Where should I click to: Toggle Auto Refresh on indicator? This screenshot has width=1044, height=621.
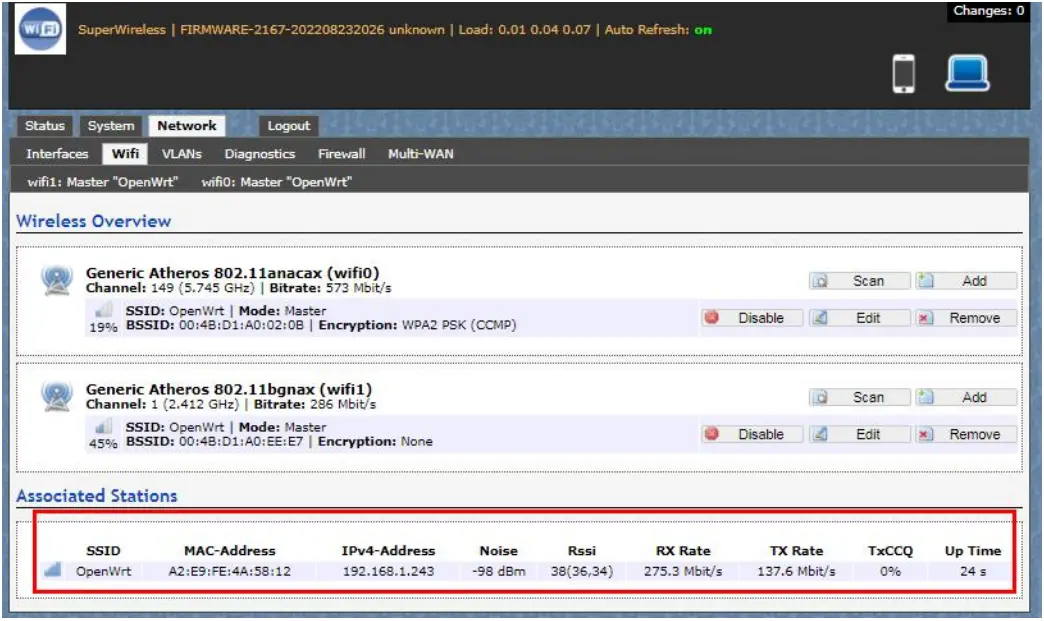tap(703, 30)
